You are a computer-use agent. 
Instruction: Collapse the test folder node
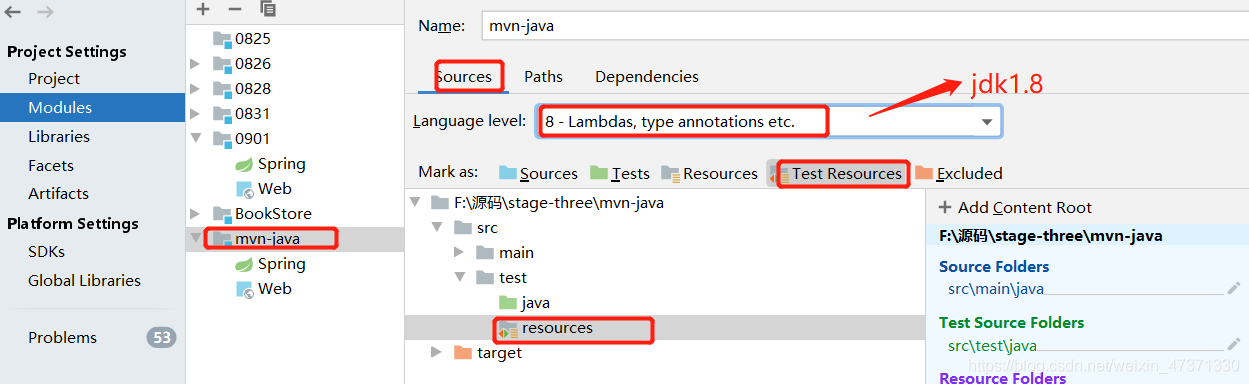[x=460, y=278]
